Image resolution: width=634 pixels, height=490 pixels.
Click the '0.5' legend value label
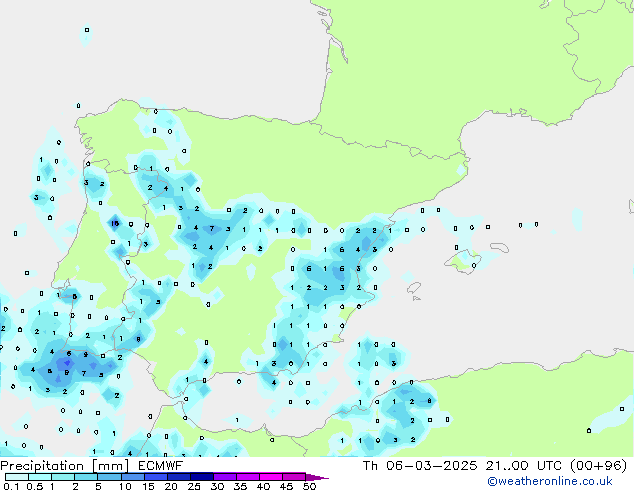click(34, 486)
